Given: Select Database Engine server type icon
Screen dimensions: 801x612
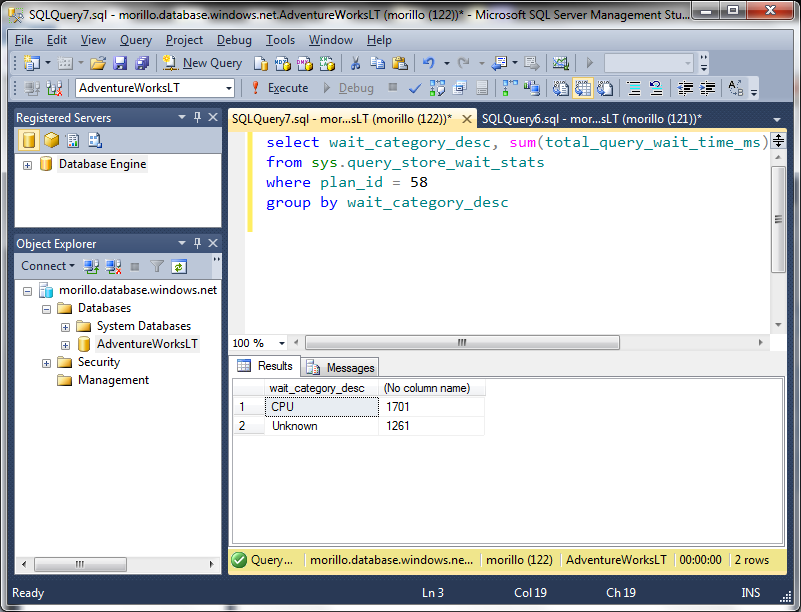Looking at the screenshot, I should click(x=29, y=140).
